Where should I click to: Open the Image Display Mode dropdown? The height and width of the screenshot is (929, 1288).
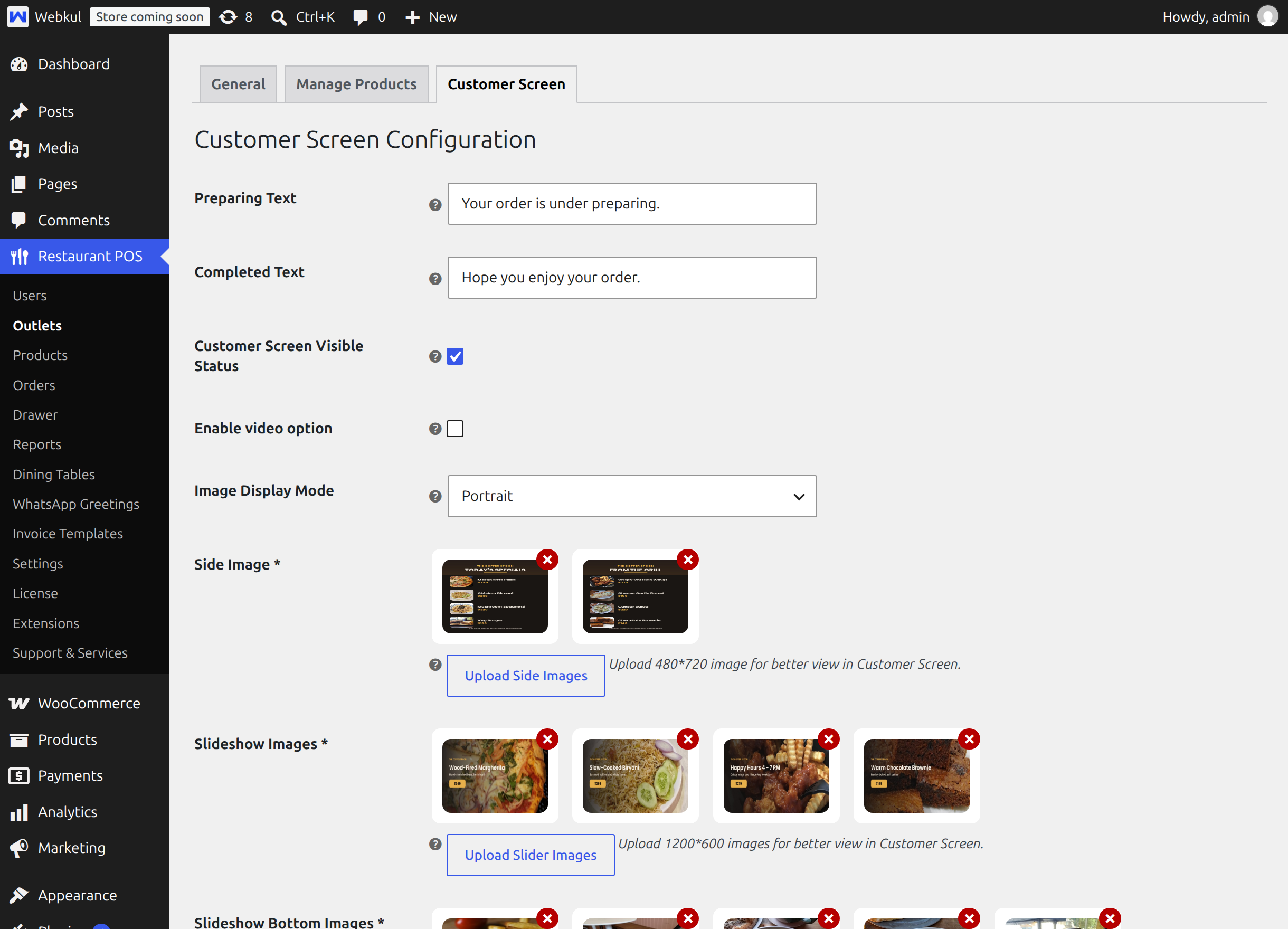(632, 496)
